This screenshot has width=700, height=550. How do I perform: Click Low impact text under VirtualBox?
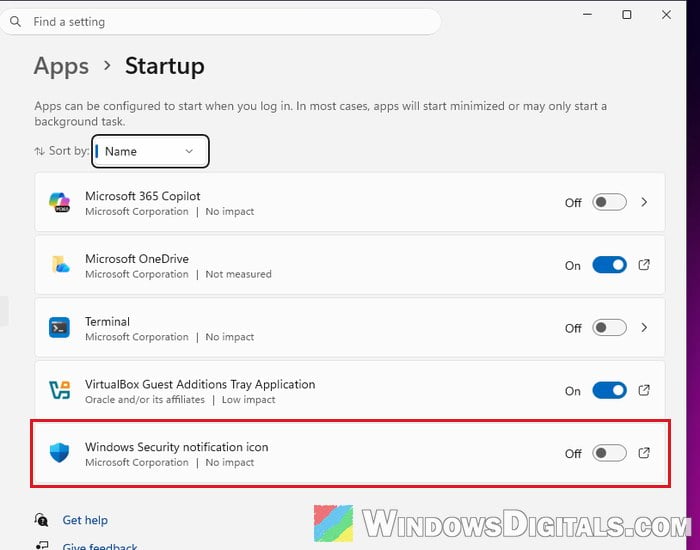click(x=249, y=400)
